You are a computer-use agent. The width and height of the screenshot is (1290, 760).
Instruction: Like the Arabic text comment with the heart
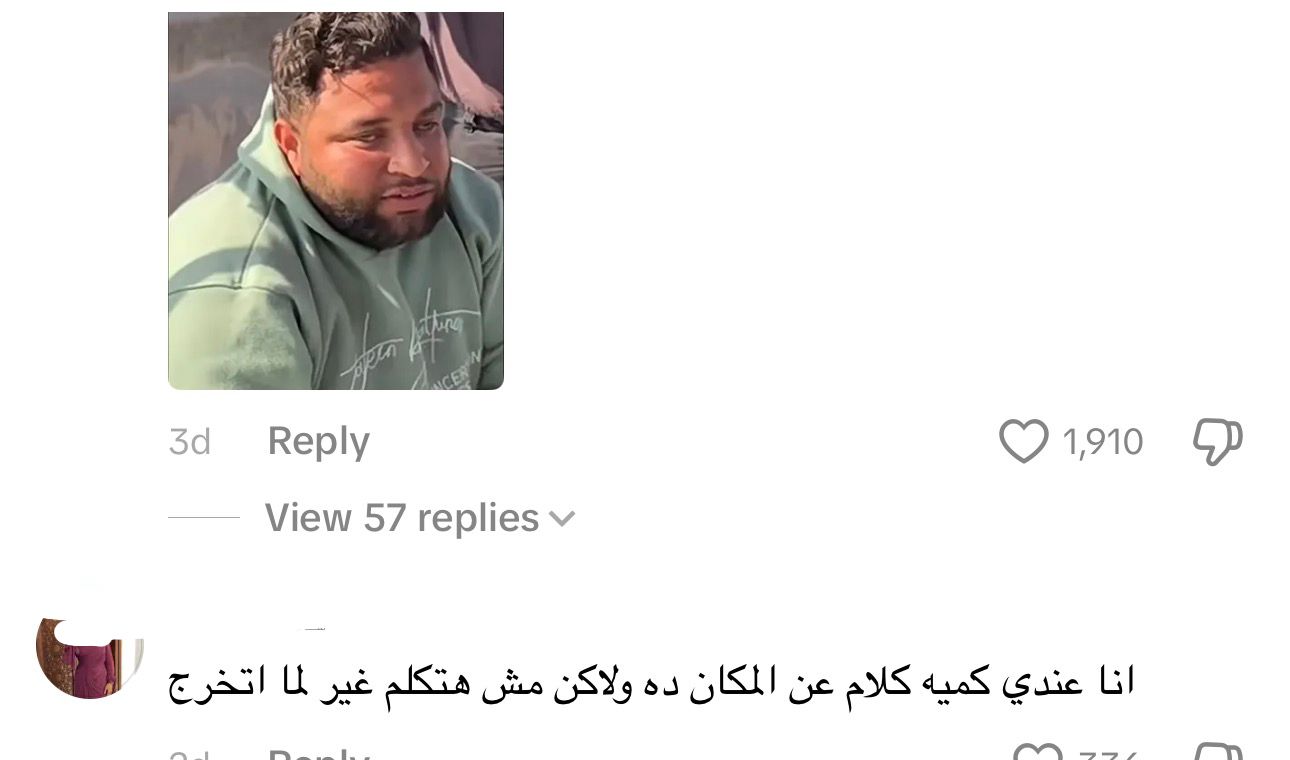(x=1036, y=752)
